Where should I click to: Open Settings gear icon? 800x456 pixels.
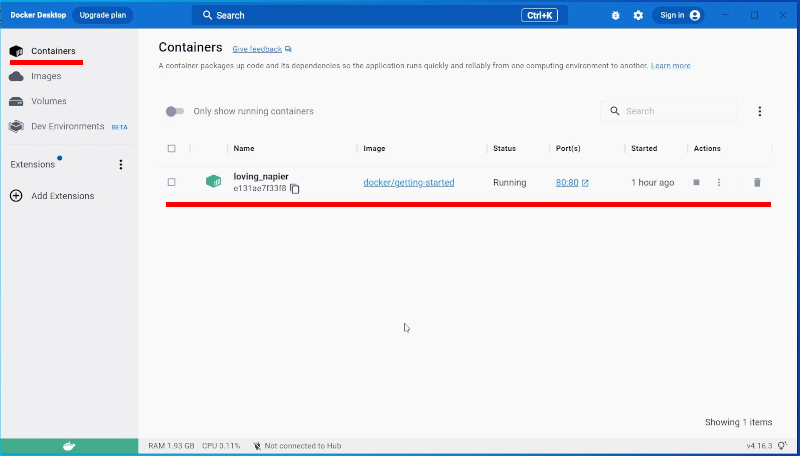pos(638,15)
